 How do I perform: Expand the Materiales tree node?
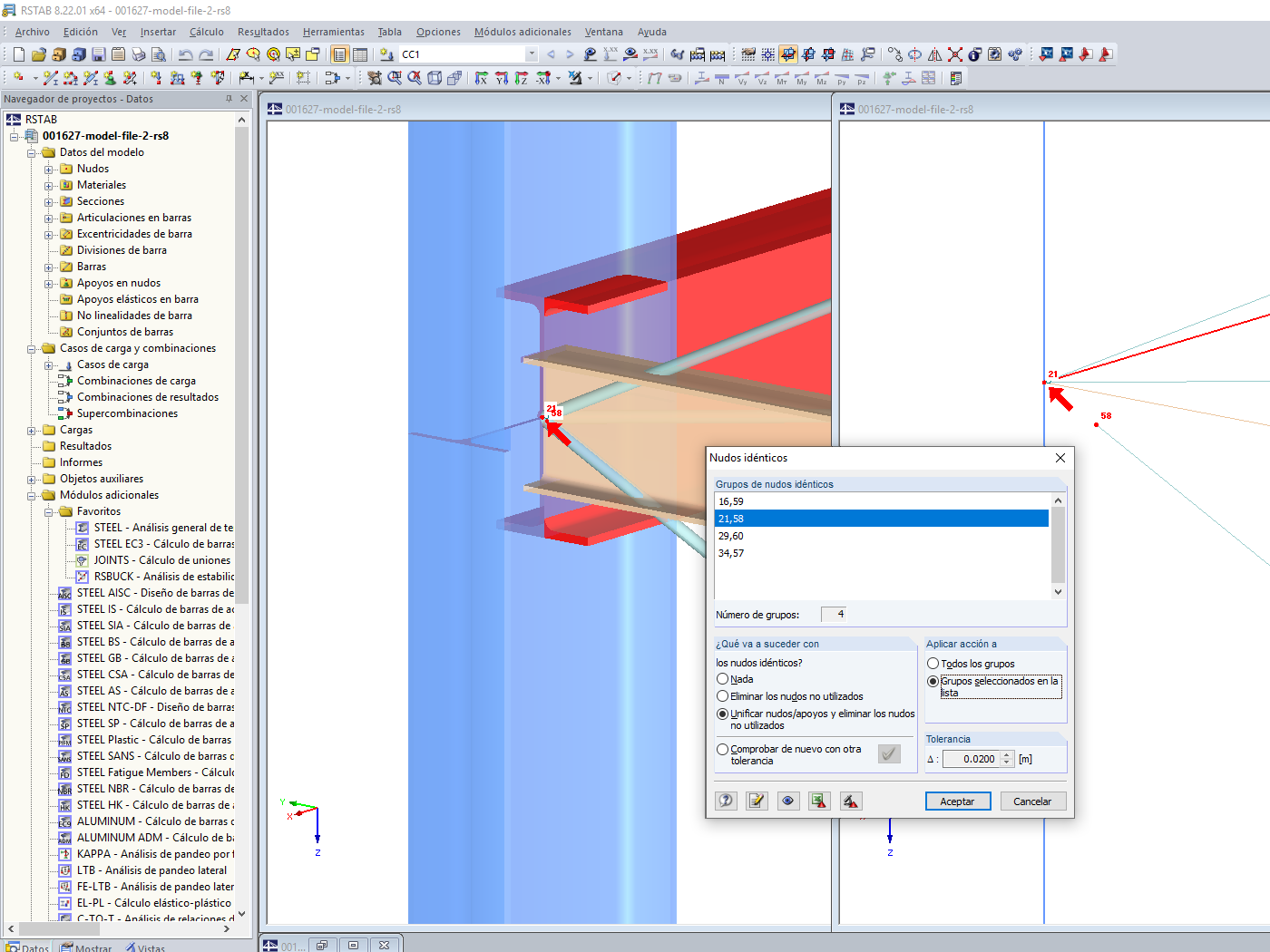49,186
